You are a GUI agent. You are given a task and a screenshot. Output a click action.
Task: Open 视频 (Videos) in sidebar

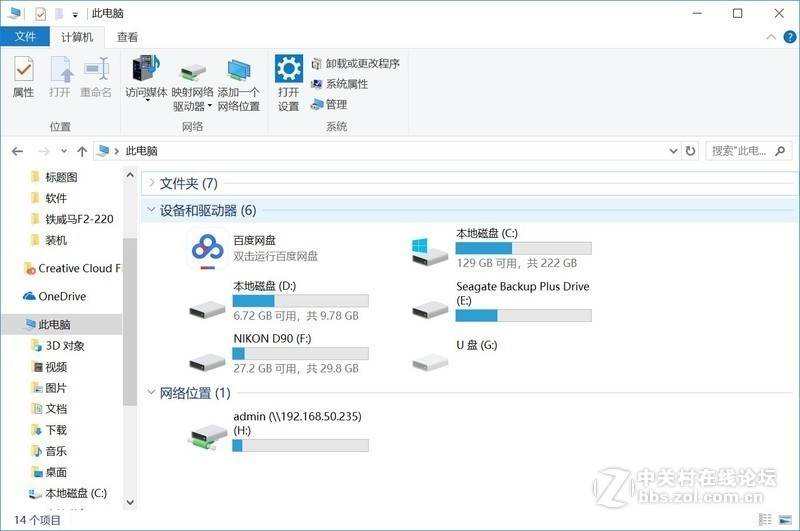[x=49, y=367]
